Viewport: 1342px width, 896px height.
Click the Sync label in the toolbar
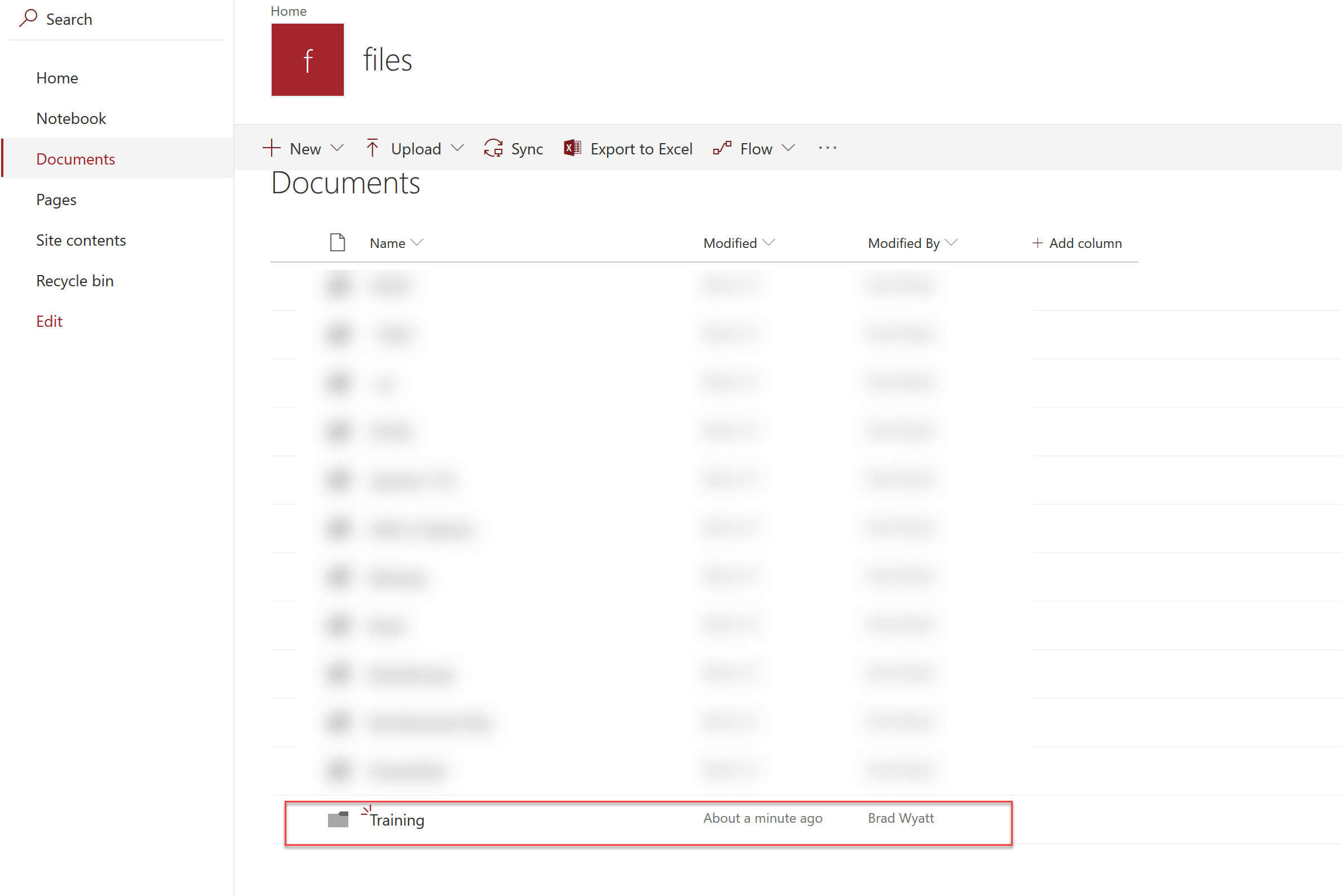(527, 149)
